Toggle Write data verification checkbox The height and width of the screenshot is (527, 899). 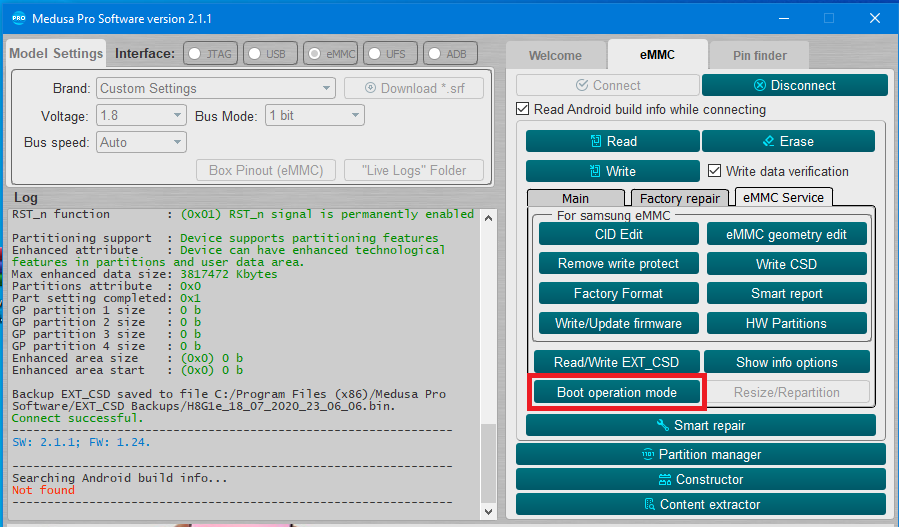coord(714,170)
